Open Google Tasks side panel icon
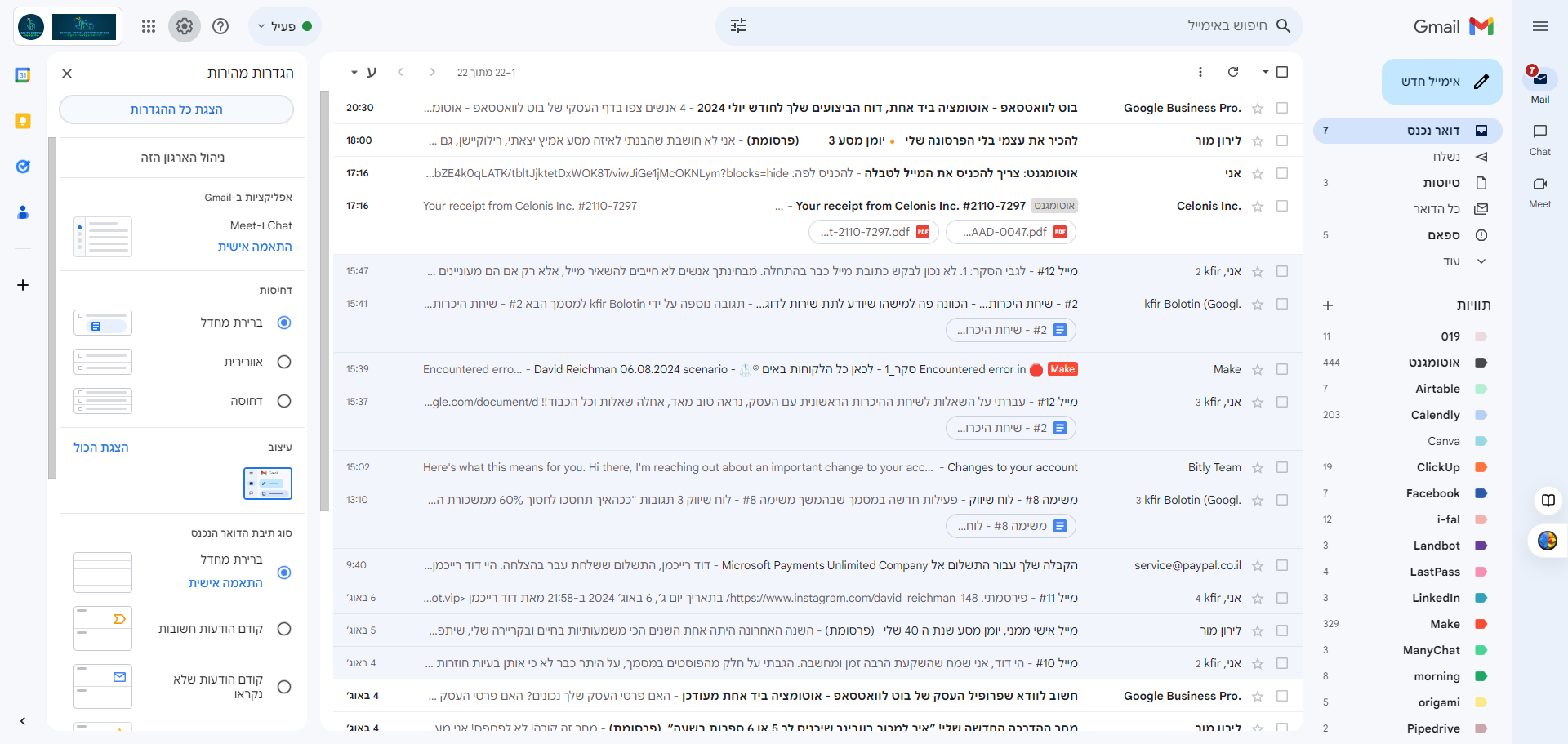The image size is (1568, 744). pos(23,167)
